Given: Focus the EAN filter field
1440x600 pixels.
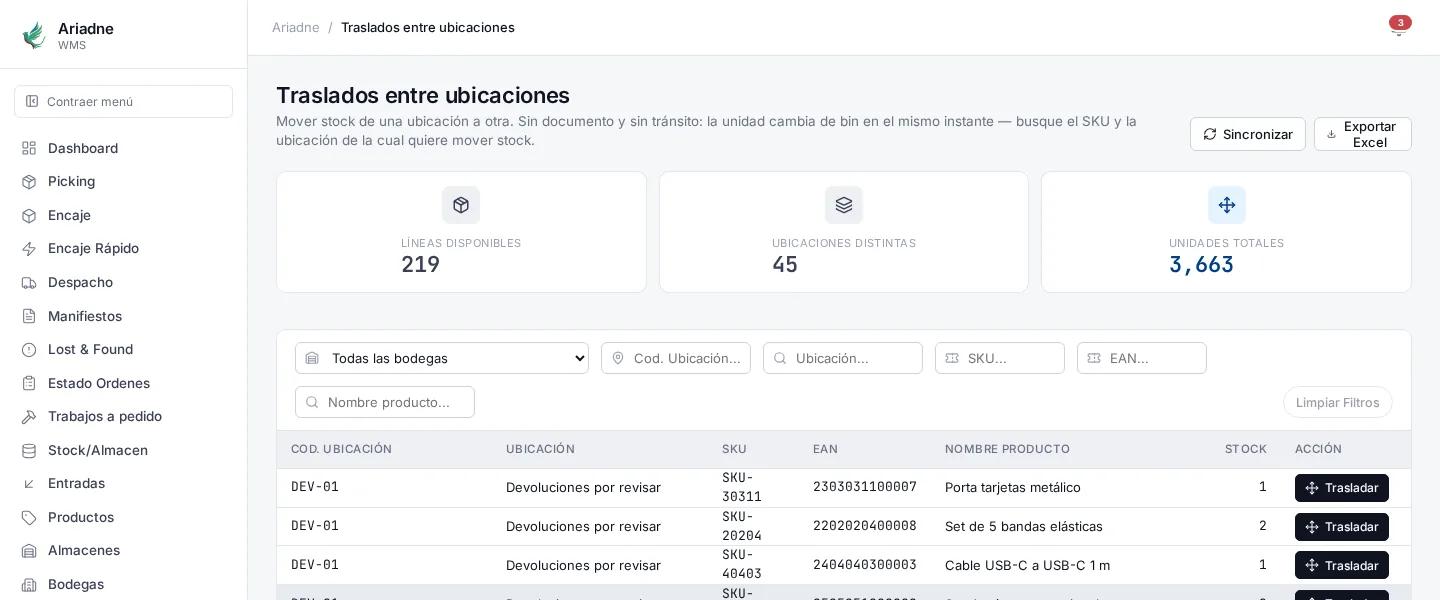Looking at the screenshot, I should pyautogui.click(x=1142, y=358).
